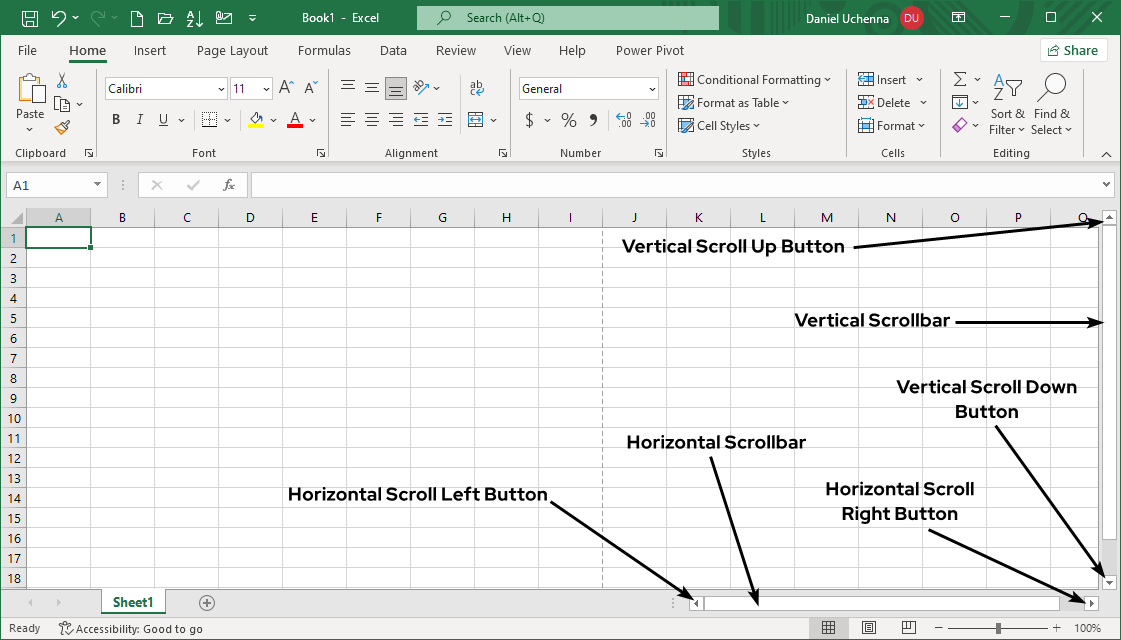This screenshot has width=1121, height=640.
Task: Click the Comma Style icon
Action: pos(593,119)
